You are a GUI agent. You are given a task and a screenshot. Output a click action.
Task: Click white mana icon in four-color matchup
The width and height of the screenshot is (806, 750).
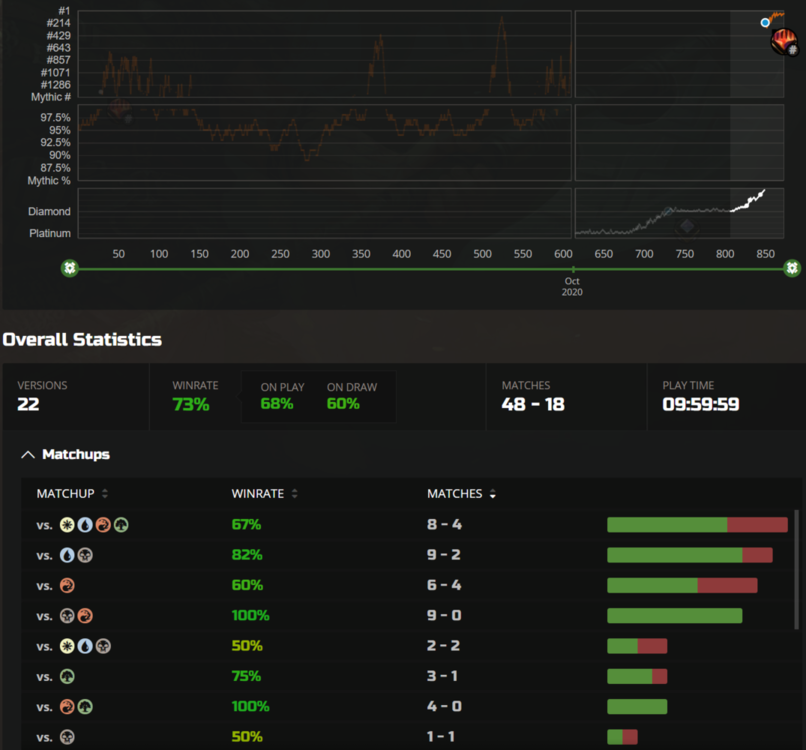tap(67, 524)
